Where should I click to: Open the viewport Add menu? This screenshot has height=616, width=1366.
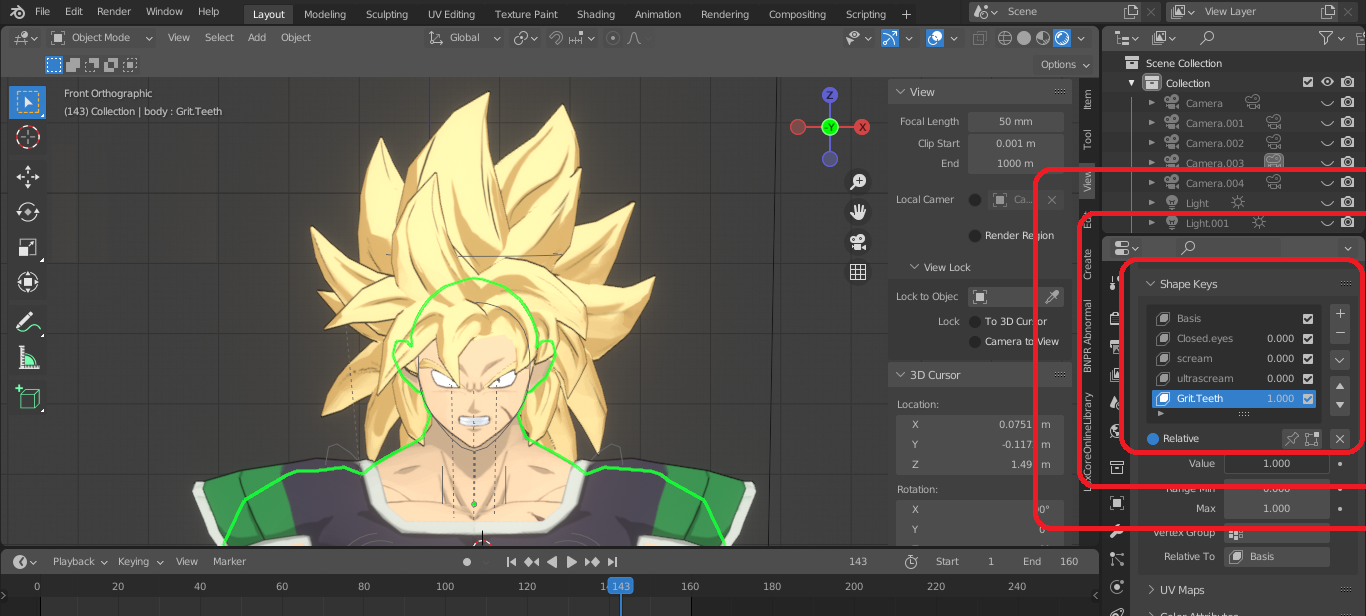(257, 38)
